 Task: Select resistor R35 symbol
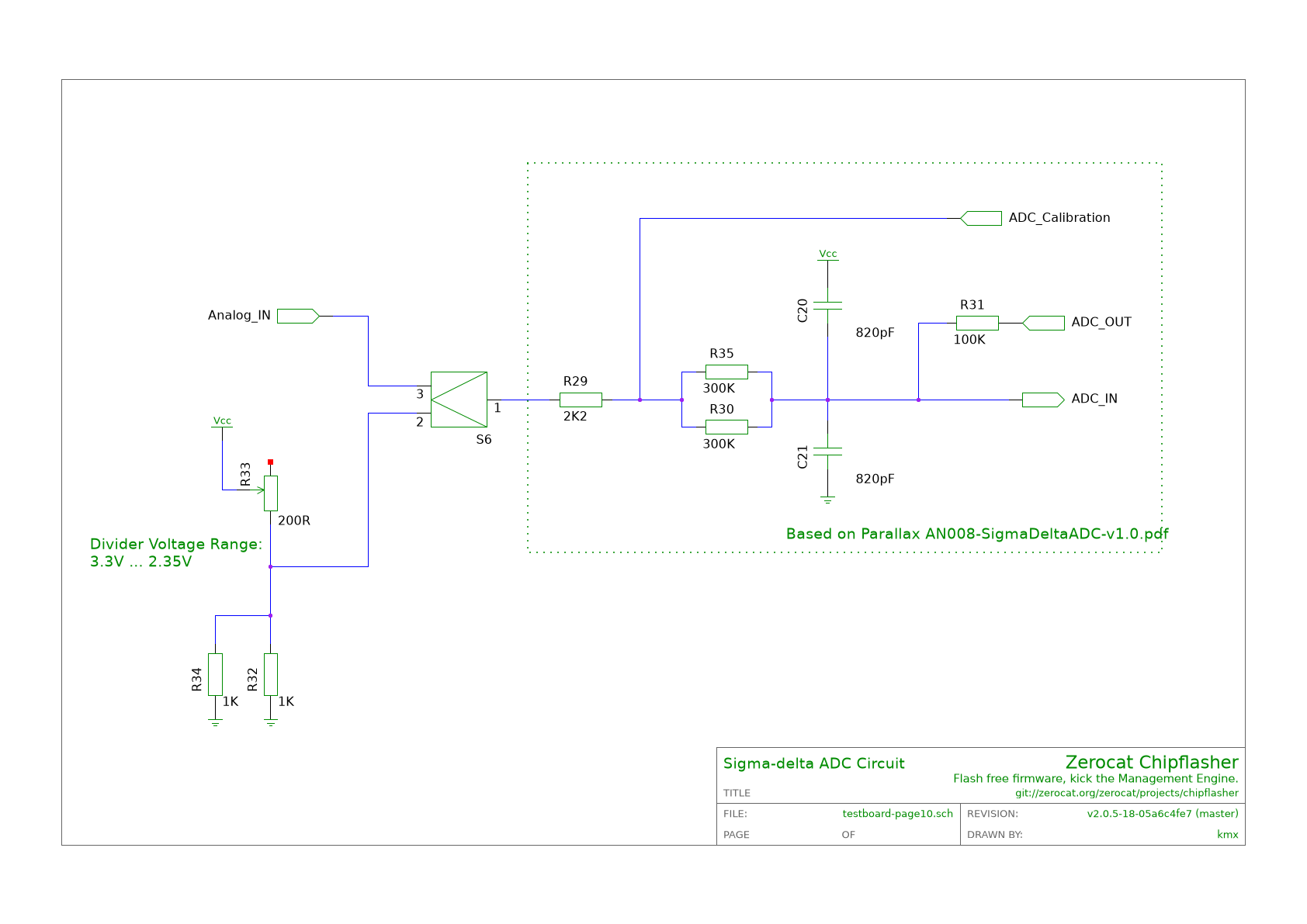pyautogui.click(x=726, y=372)
